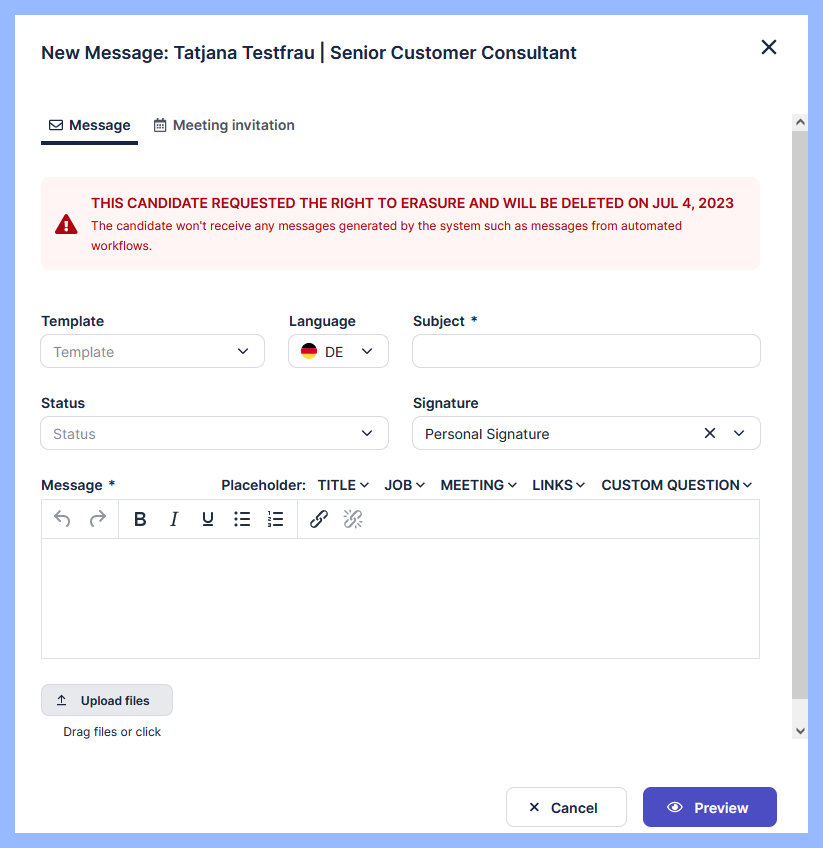Insert a numbered list
Viewport: 823px width, 848px height.
(276, 519)
